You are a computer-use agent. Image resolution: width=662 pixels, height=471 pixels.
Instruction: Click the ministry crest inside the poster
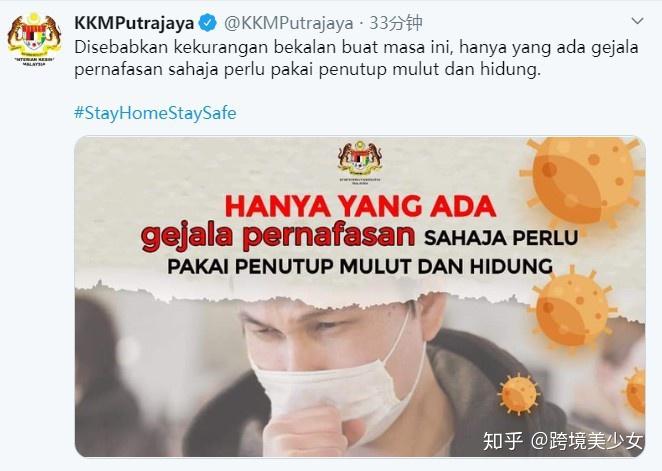coord(360,161)
